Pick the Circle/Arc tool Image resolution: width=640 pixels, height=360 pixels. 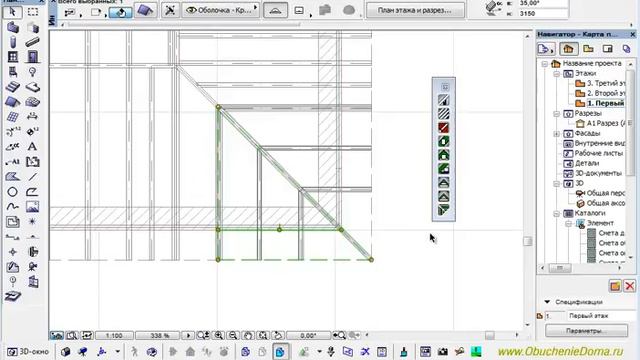(x=12, y=192)
